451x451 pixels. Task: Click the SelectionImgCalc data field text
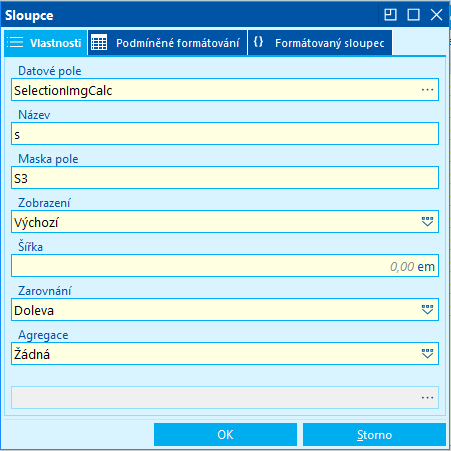tap(63, 91)
